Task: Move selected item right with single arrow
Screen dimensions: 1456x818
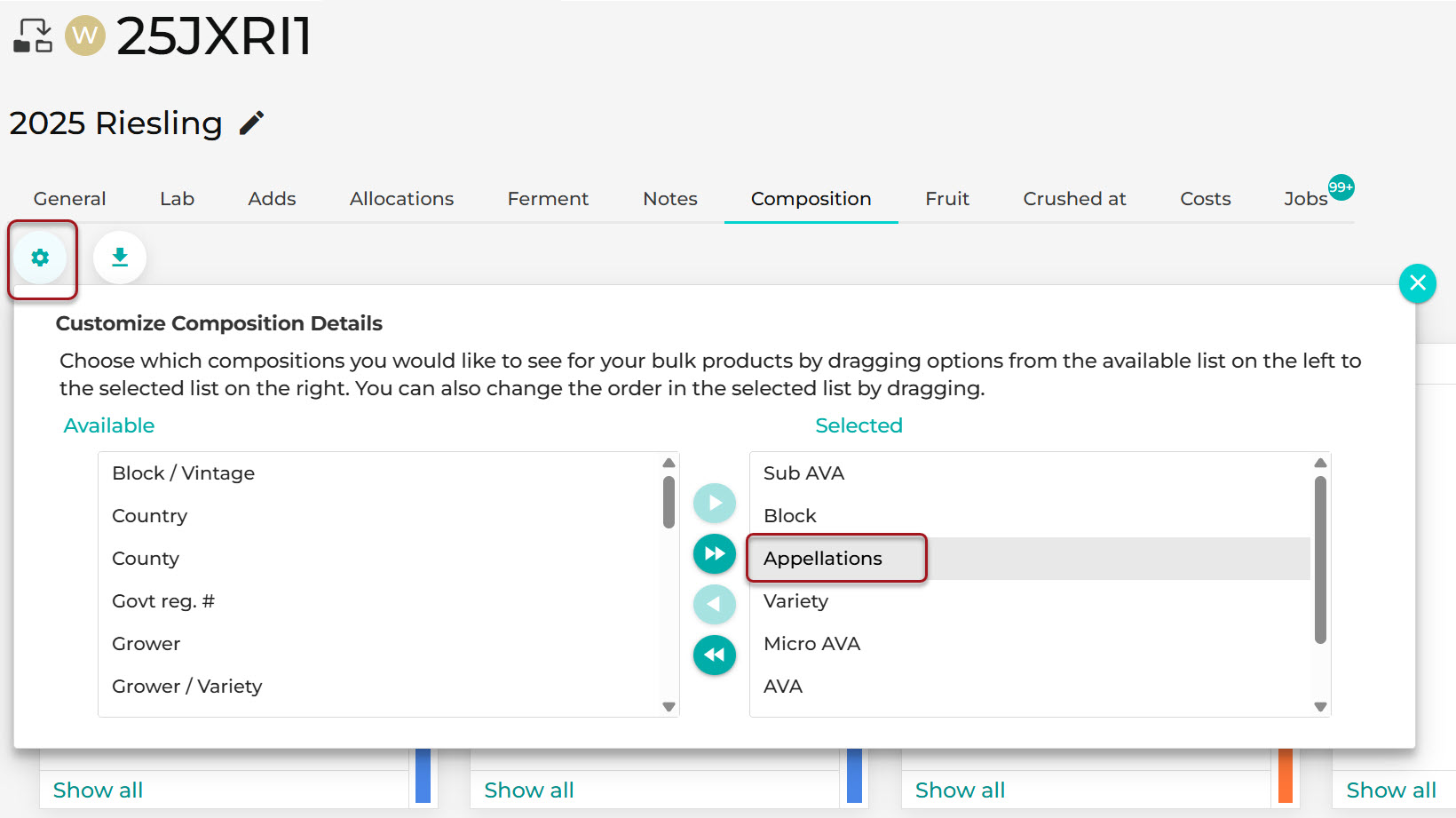Action: [715, 504]
